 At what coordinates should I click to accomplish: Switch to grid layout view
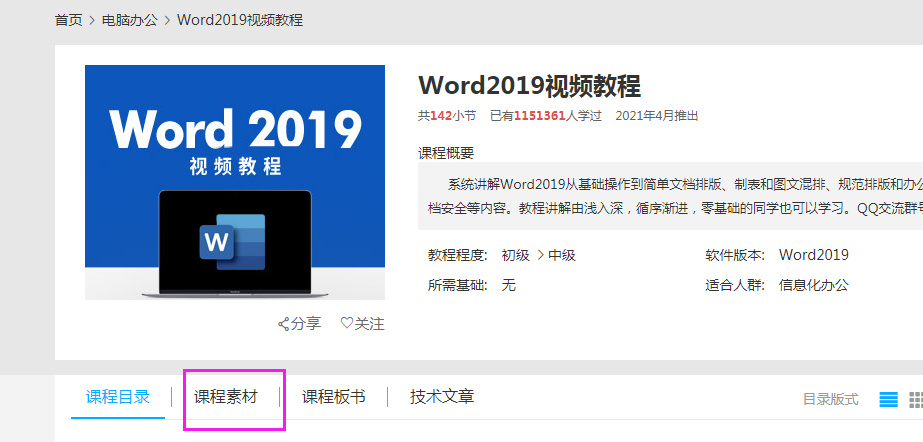915,399
